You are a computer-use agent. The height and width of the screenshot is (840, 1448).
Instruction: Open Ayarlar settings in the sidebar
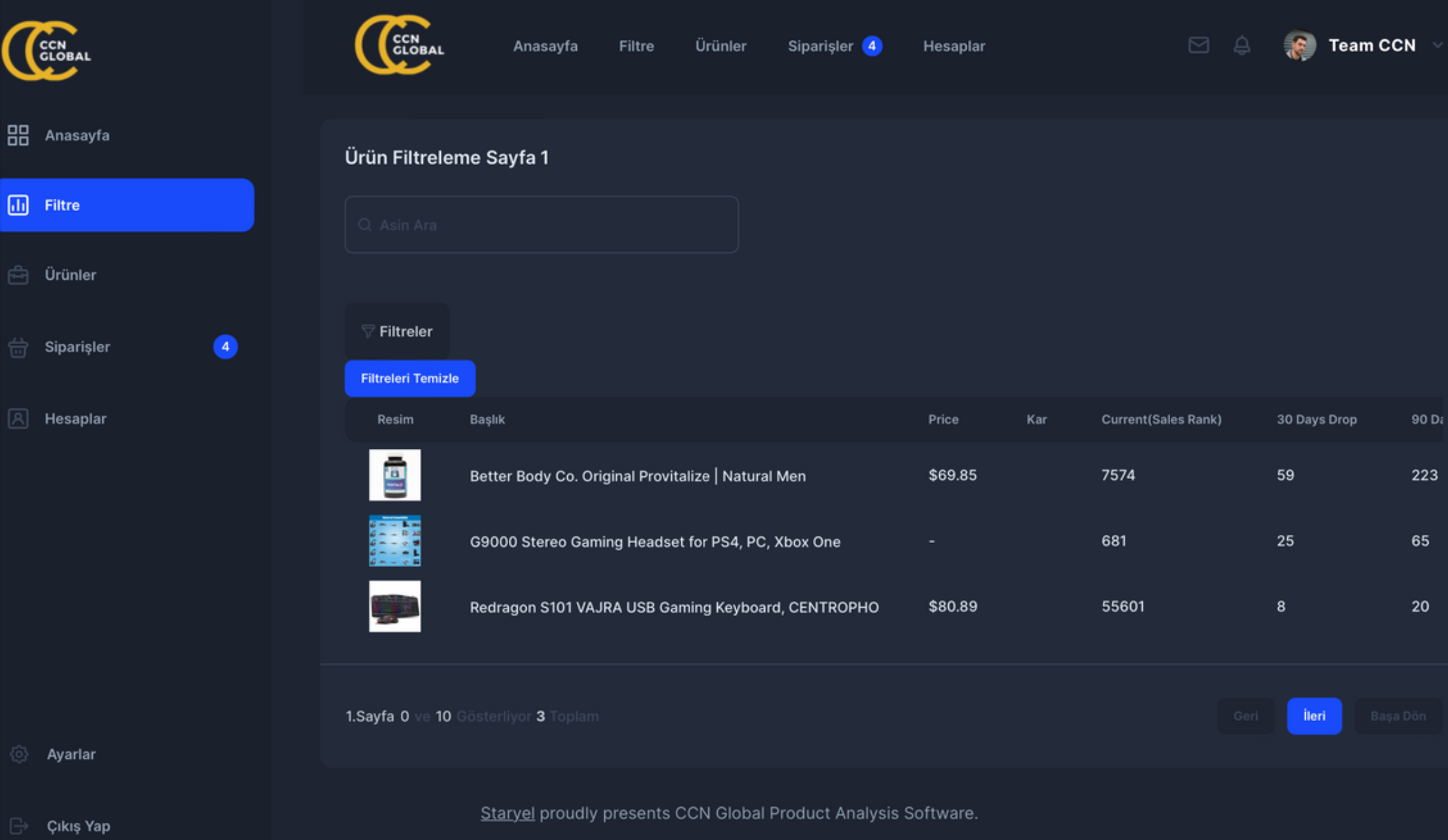click(x=71, y=754)
